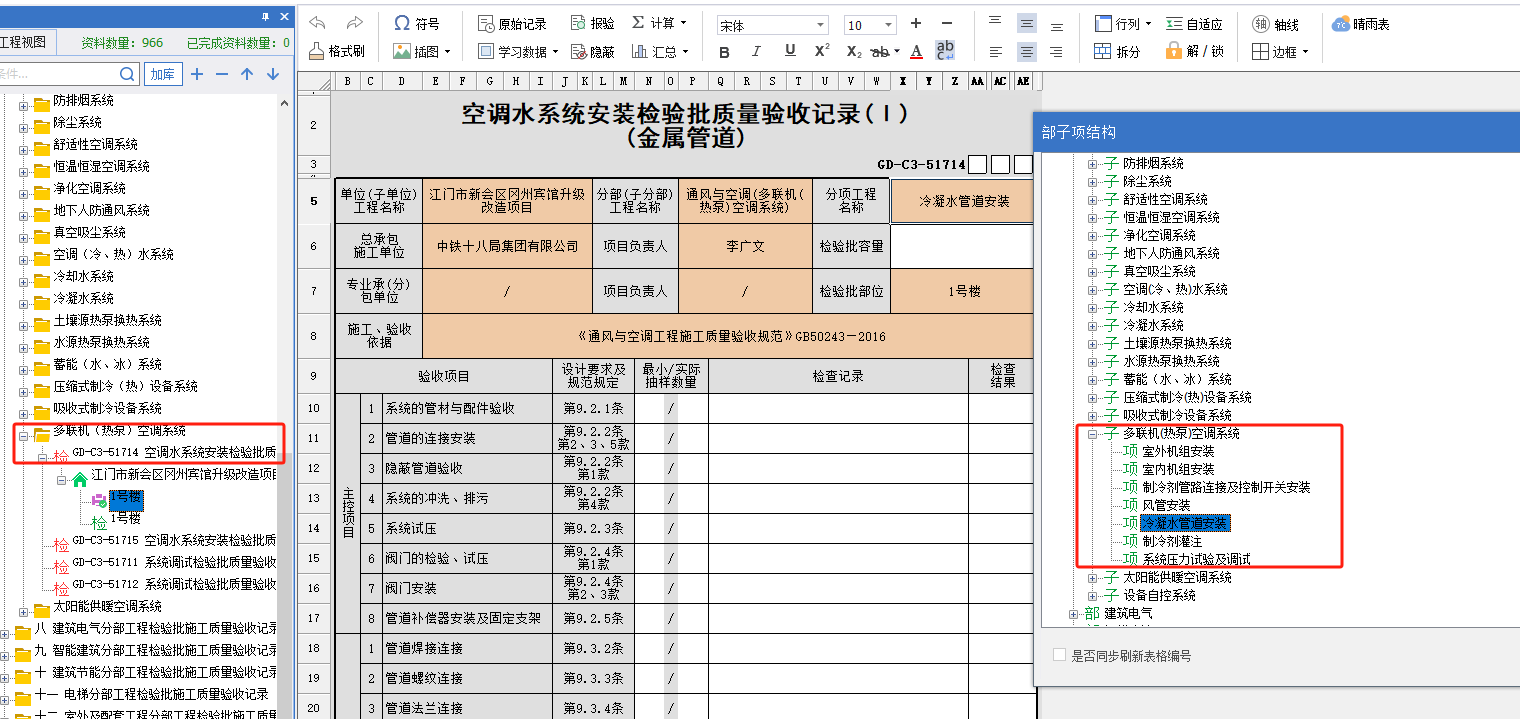Click the 冷凝水管道安装 分项工程 cell
The height and width of the screenshot is (719, 1520).
[x=962, y=201]
